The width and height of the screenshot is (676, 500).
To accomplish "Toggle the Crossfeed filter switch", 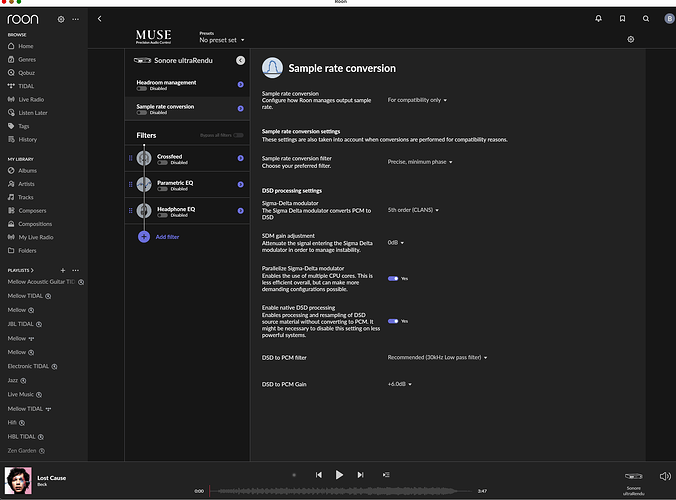I will click(x=162, y=162).
